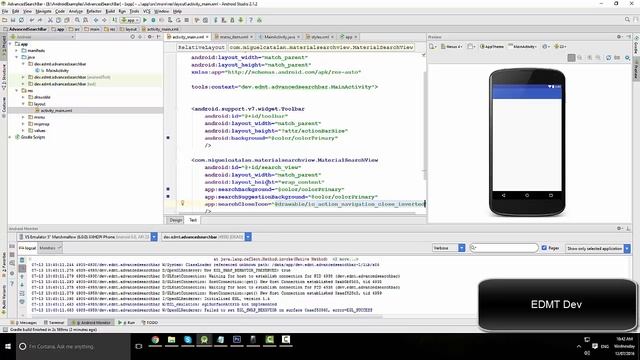The width and height of the screenshot is (640, 360).
Task: Click the Copy toolbar icon
Action: point(58,20)
